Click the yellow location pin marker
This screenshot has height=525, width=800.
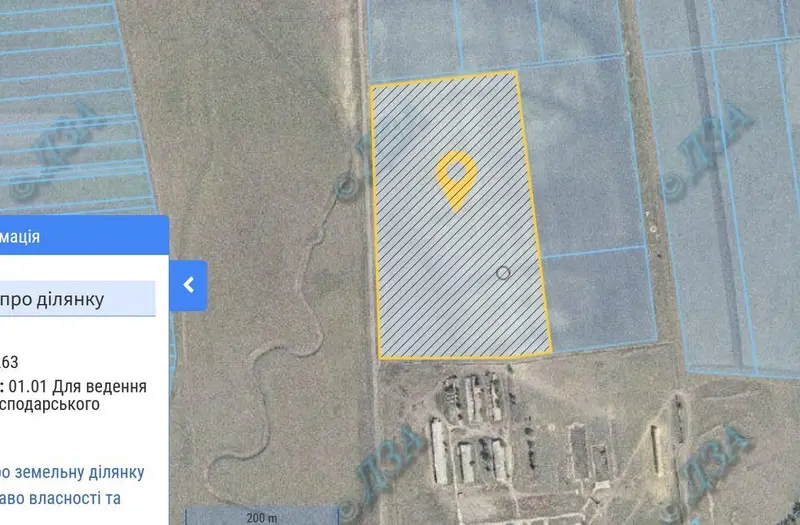456,181
